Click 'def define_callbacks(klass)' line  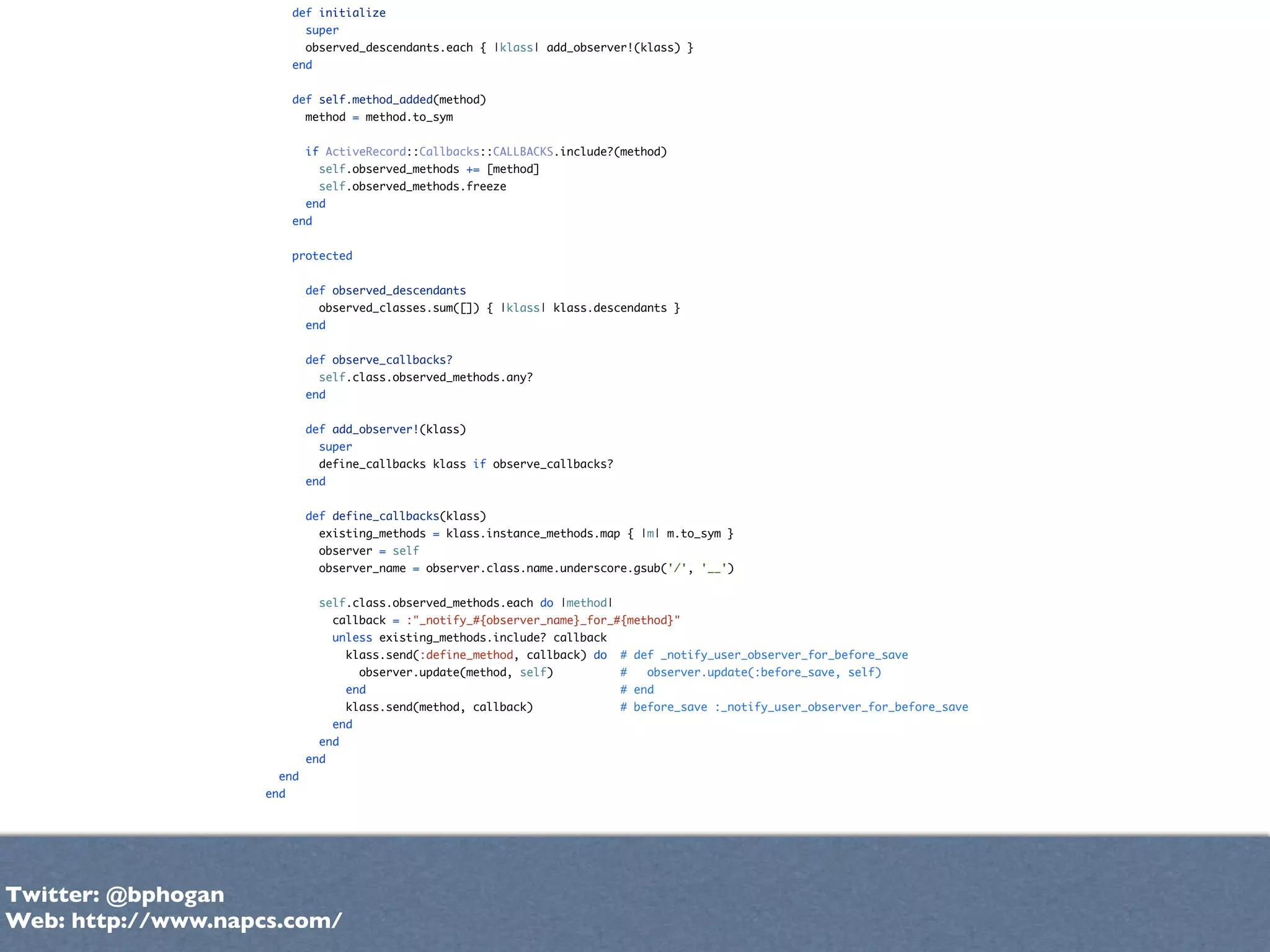click(396, 516)
